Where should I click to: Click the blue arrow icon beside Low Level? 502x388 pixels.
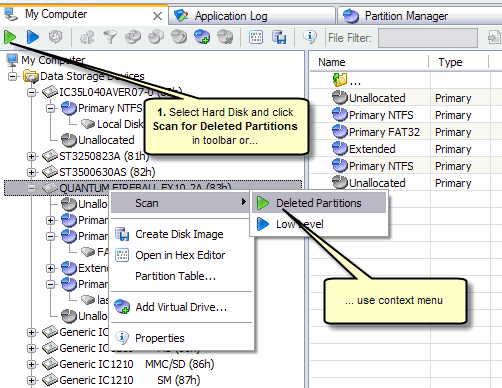coord(263,224)
